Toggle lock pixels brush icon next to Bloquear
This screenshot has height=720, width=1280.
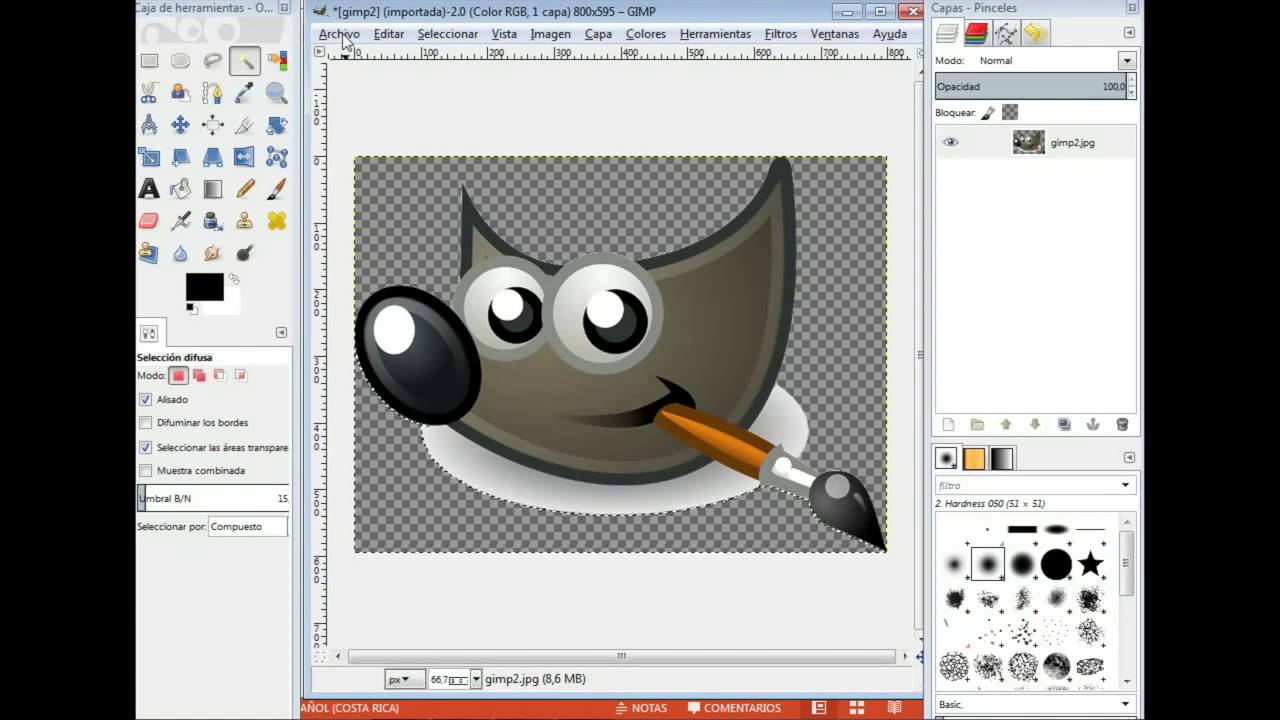click(988, 113)
